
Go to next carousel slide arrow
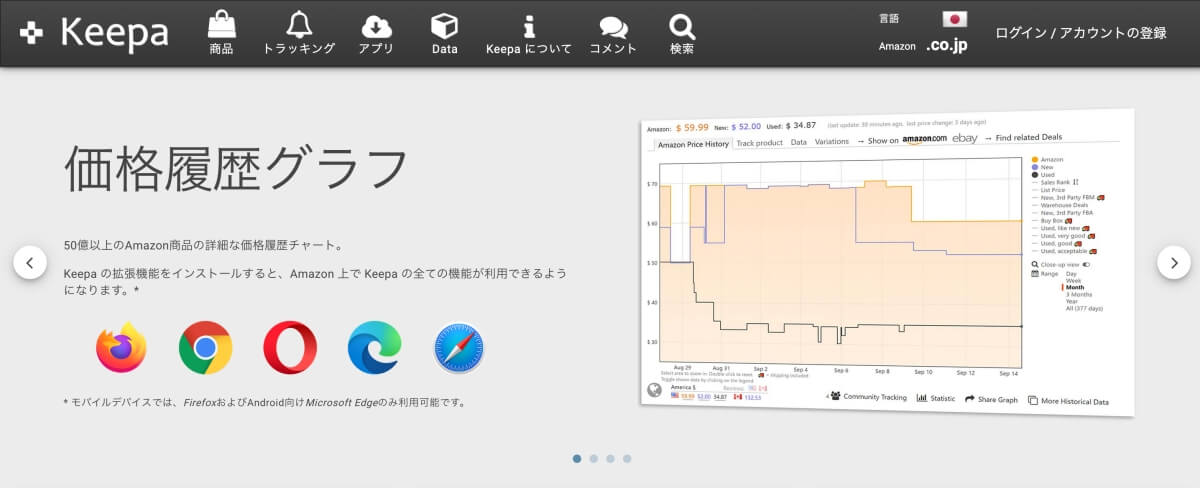pos(1173,262)
